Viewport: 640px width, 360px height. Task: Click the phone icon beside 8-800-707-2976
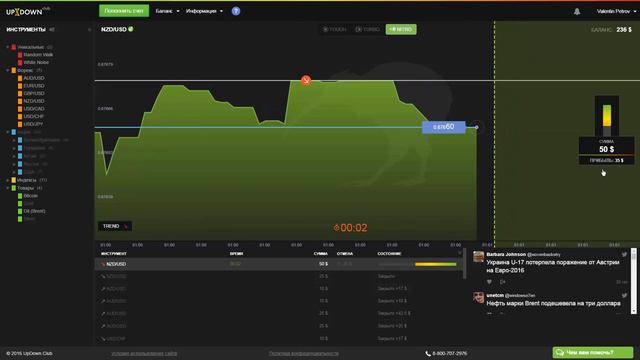tap(428, 353)
